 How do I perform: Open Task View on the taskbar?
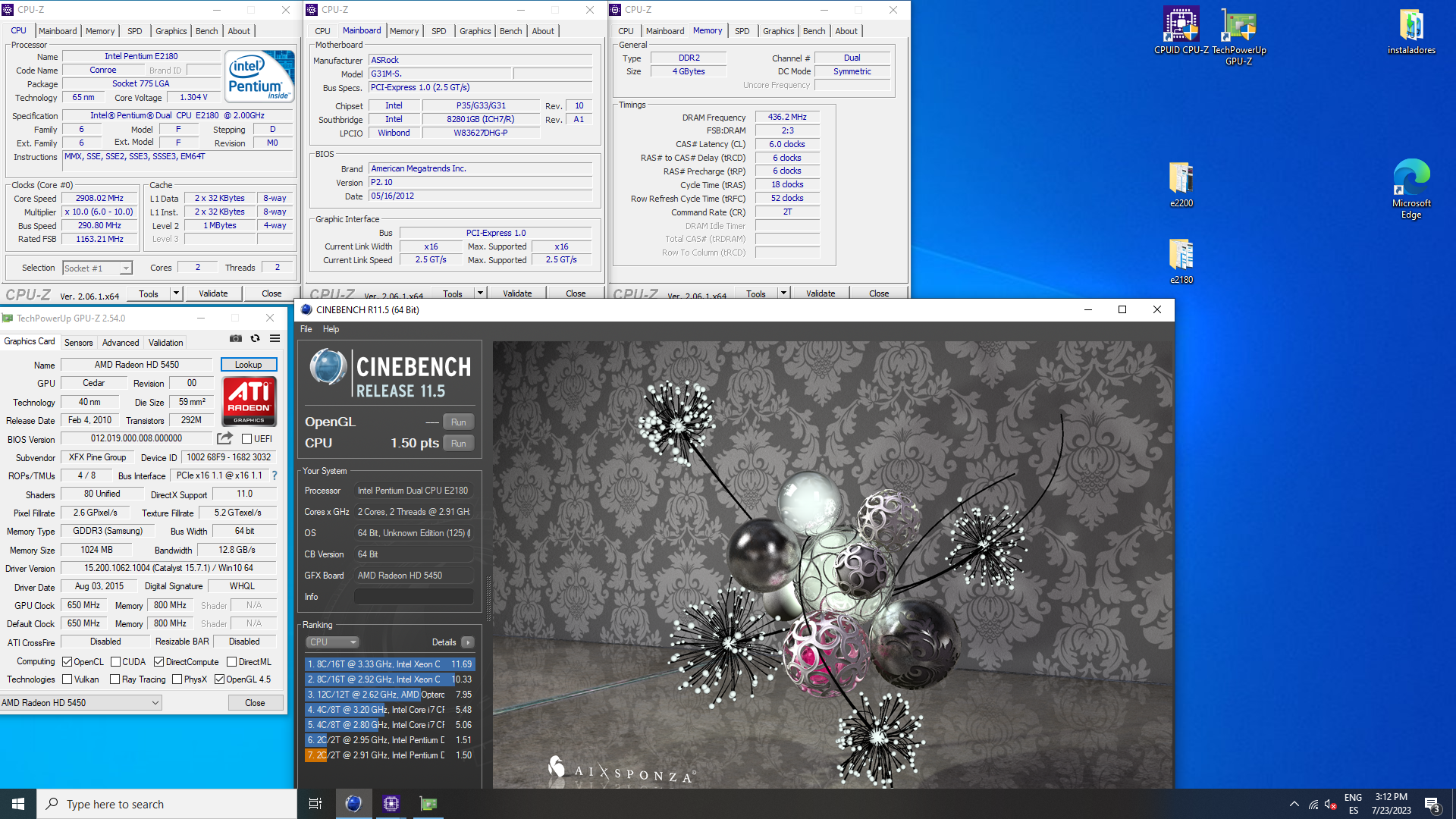click(315, 804)
